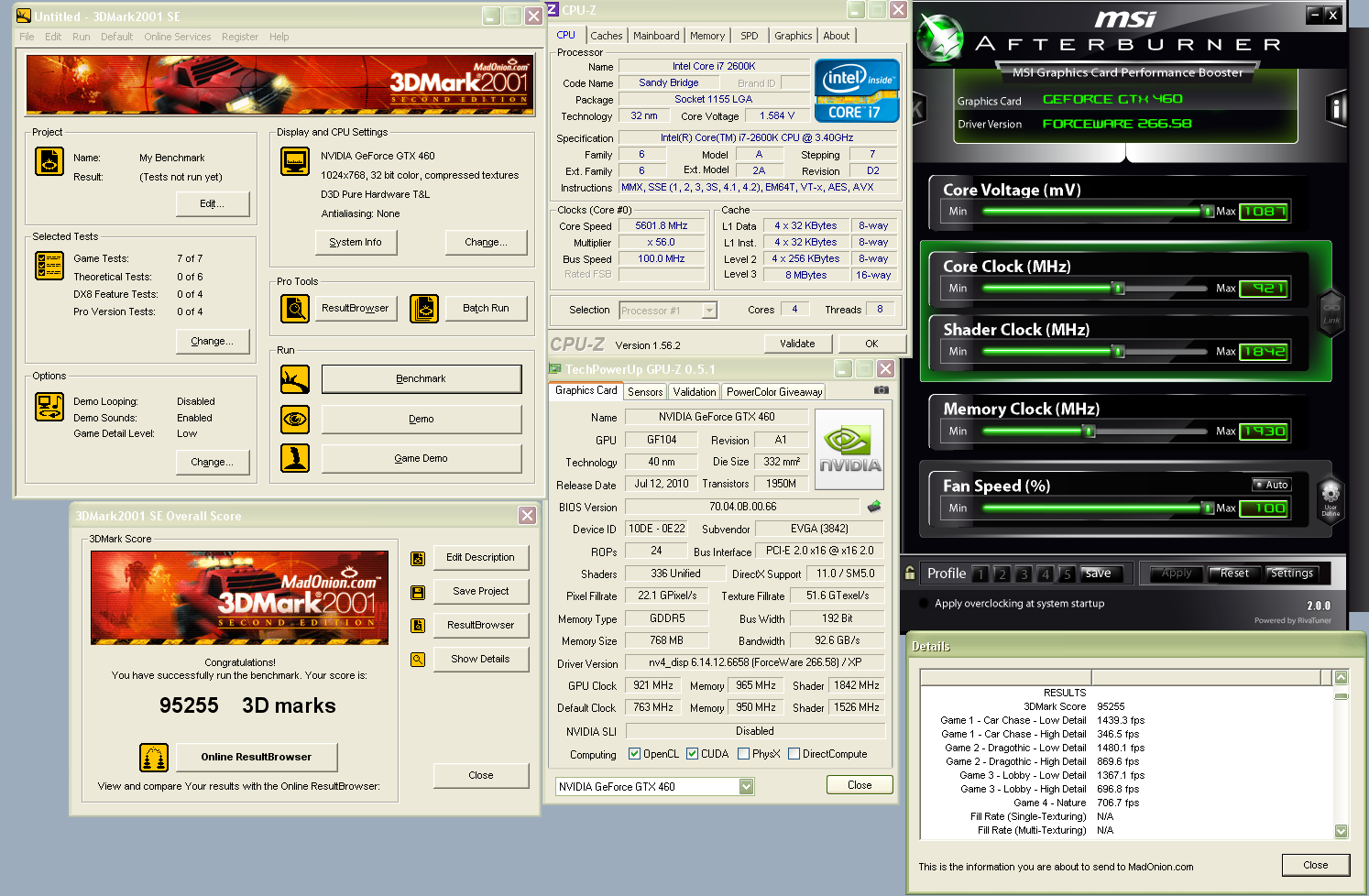The image size is (1369, 896).
Task: Click the Selected Tests checklist icon
Action: [x=49, y=266]
